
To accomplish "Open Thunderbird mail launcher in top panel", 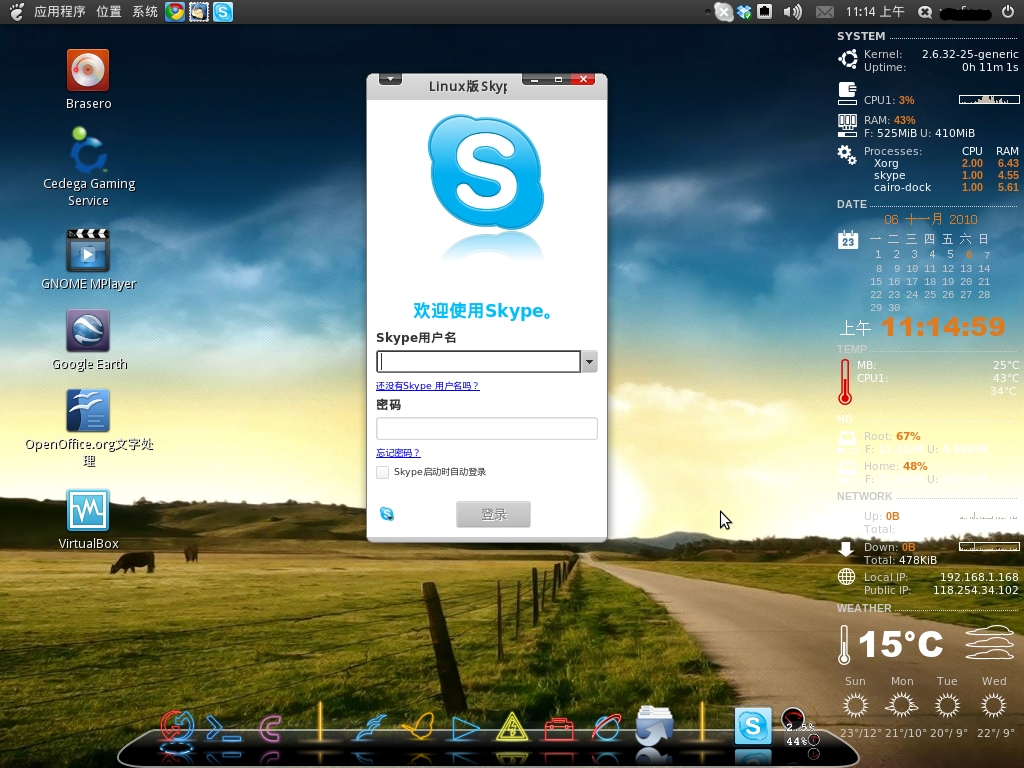I will click(199, 12).
